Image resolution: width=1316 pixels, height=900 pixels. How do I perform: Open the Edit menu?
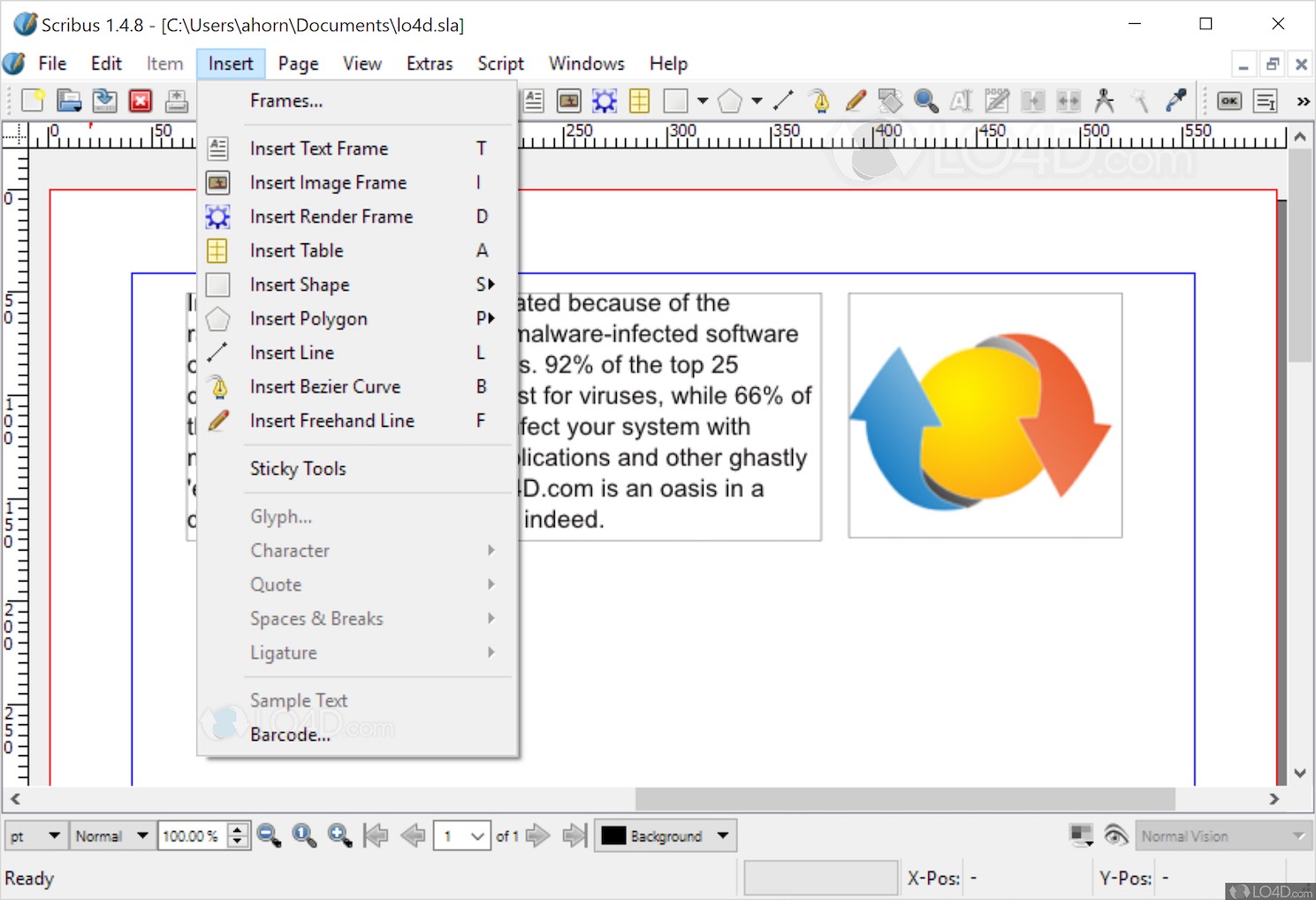(106, 64)
